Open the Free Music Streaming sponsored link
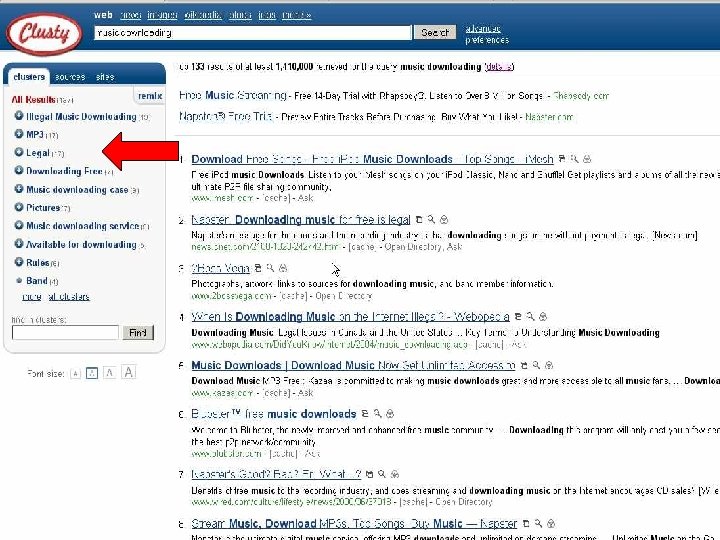The height and width of the screenshot is (540, 720). pyautogui.click(x=232, y=96)
